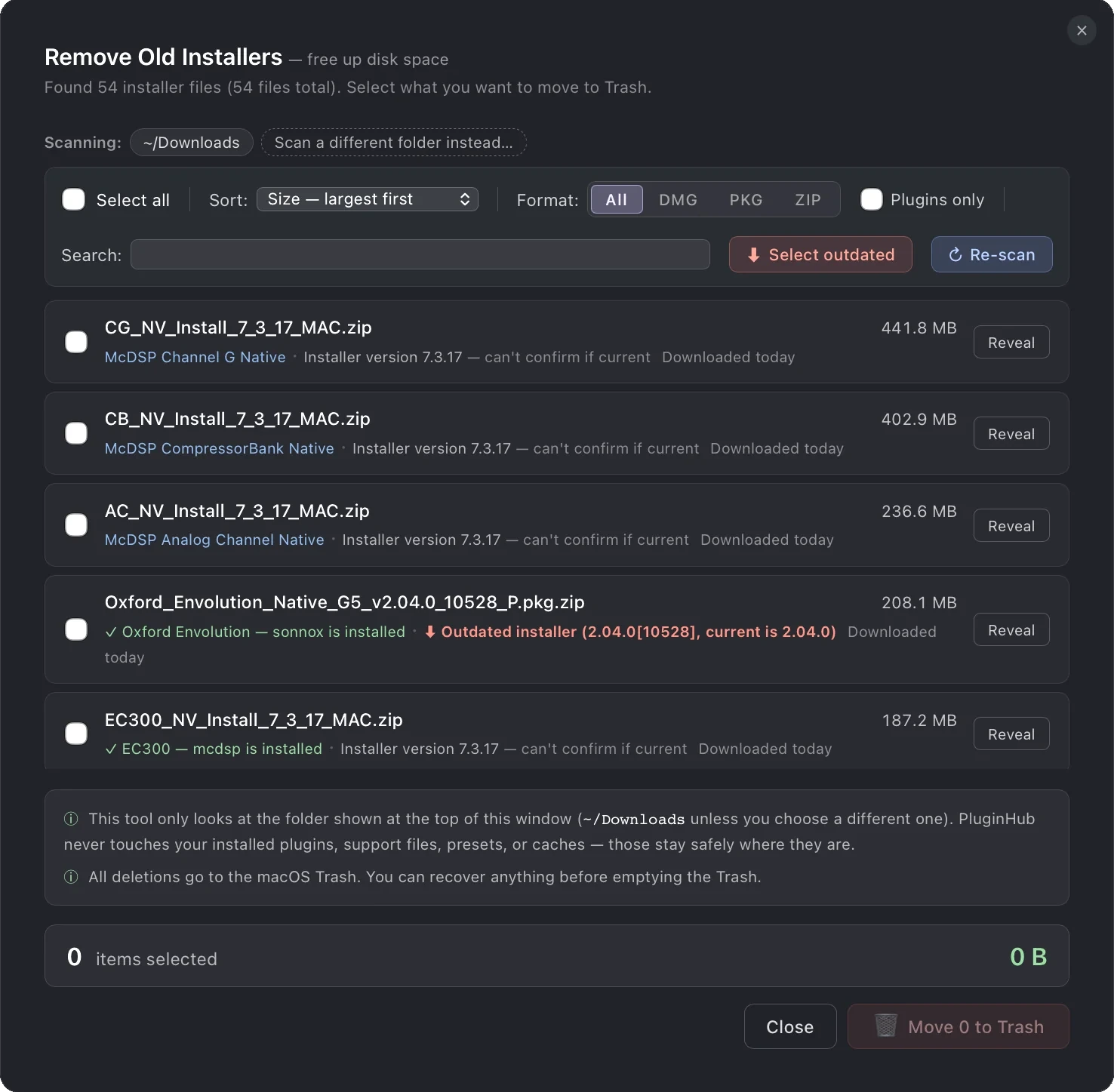Click Scan a different folder instead
Image resolution: width=1114 pixels, height=1092 pixels.
tap(394, 143)
